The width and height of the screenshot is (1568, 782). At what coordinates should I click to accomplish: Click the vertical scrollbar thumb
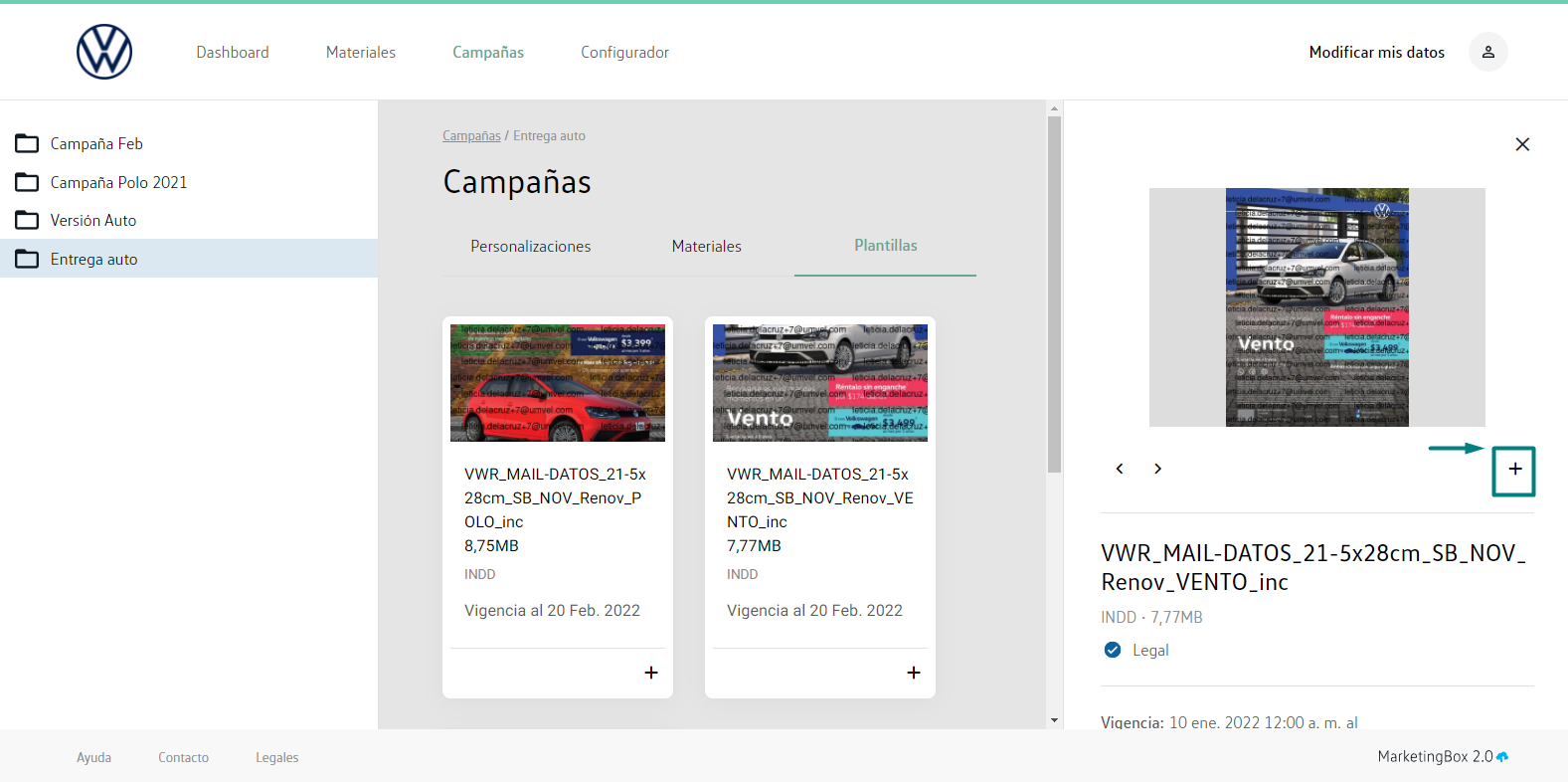1054,294
